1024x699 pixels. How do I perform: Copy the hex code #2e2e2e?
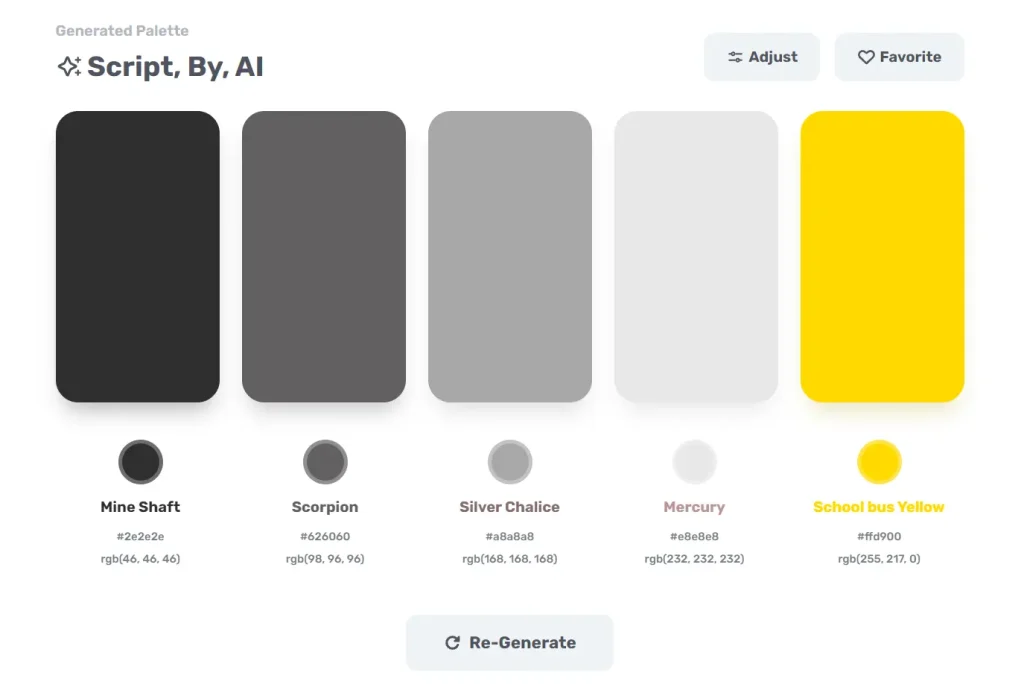coord(140,537)
